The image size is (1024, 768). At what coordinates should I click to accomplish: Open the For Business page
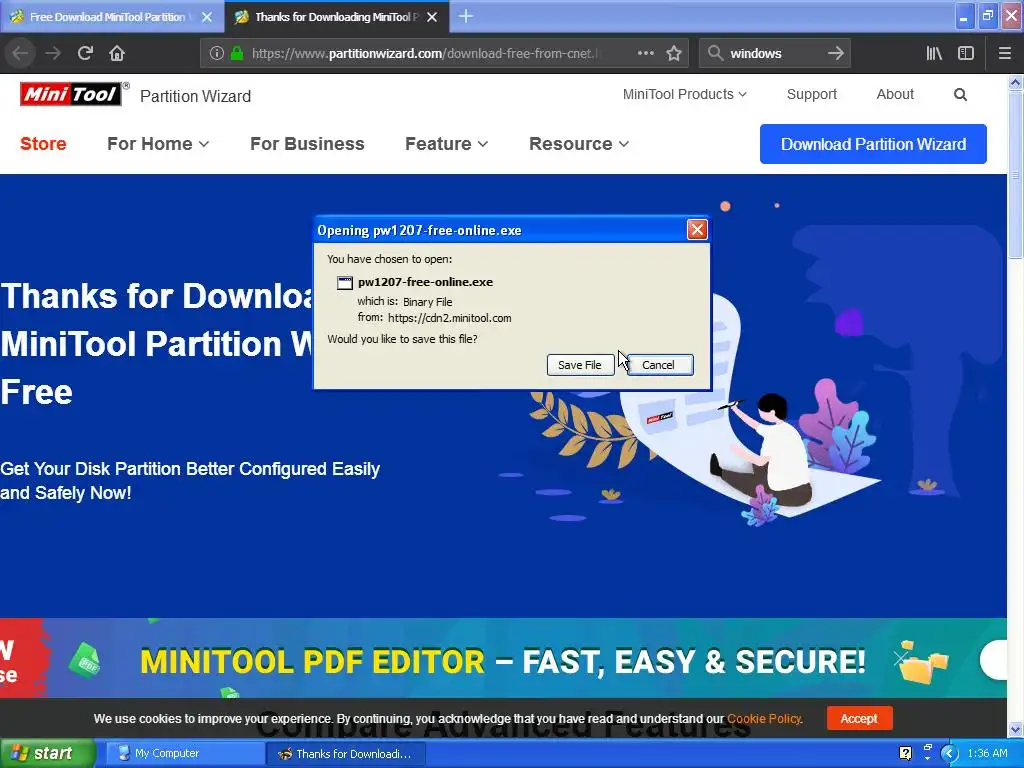[x=307, y=144]
